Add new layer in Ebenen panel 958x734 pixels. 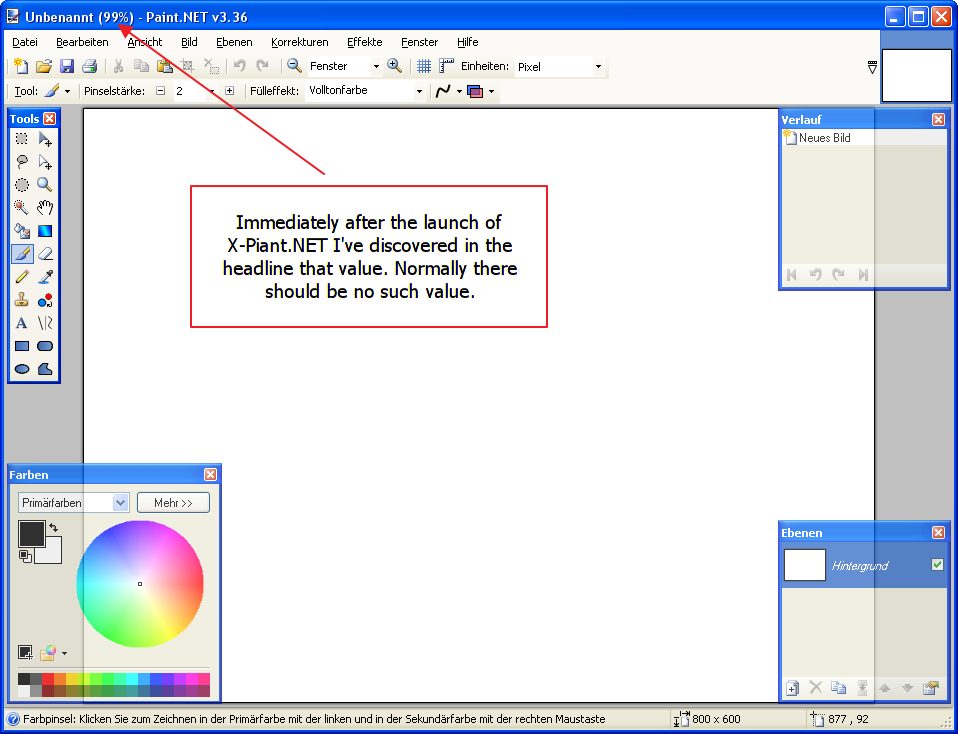(792, 688)
